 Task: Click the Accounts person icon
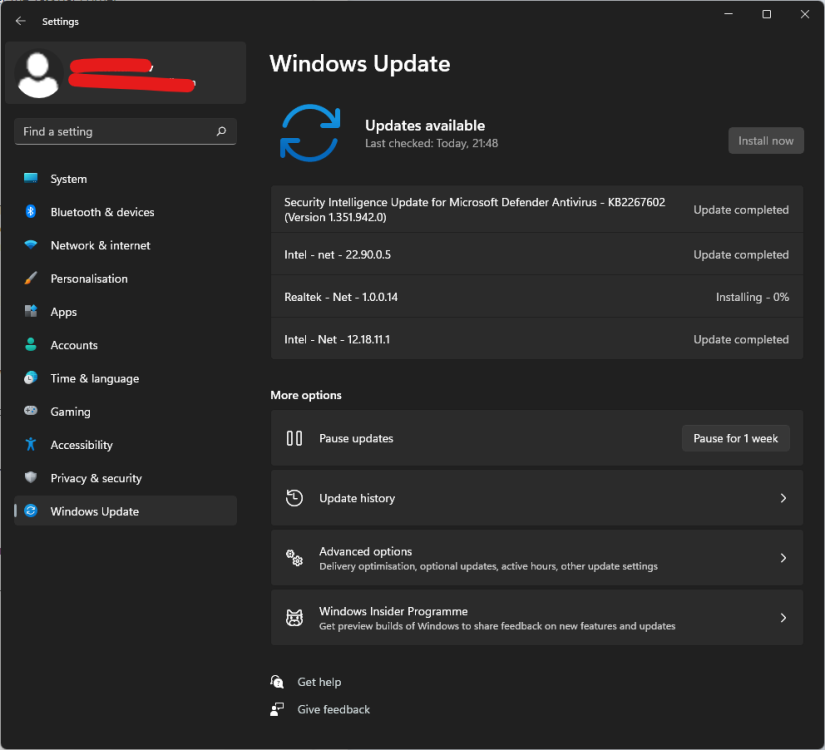[31, 345]
